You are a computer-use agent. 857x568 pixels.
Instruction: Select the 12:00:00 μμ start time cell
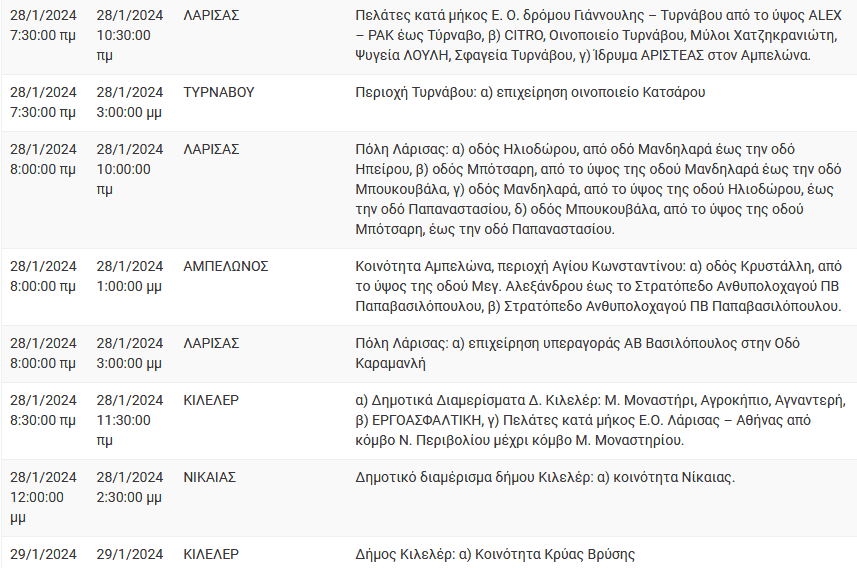pyautogui.click(x=44, y=497)
